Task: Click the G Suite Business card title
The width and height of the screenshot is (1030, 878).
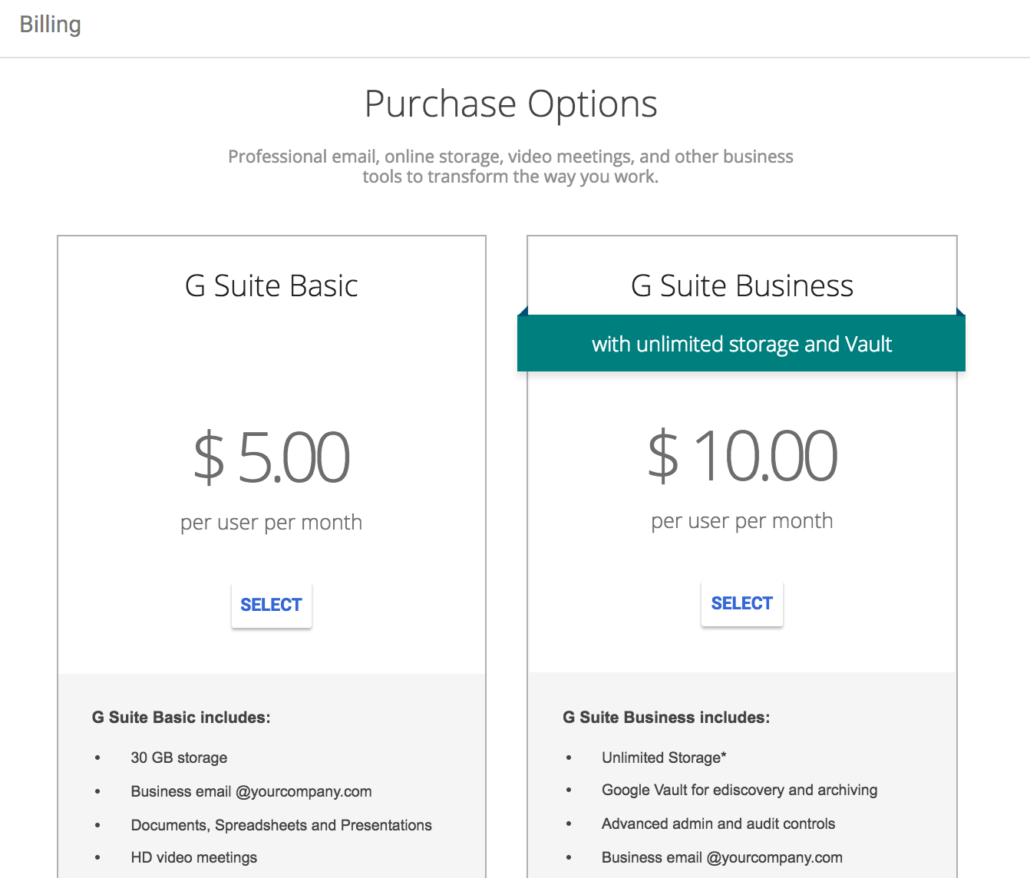Action: point(742,286)
